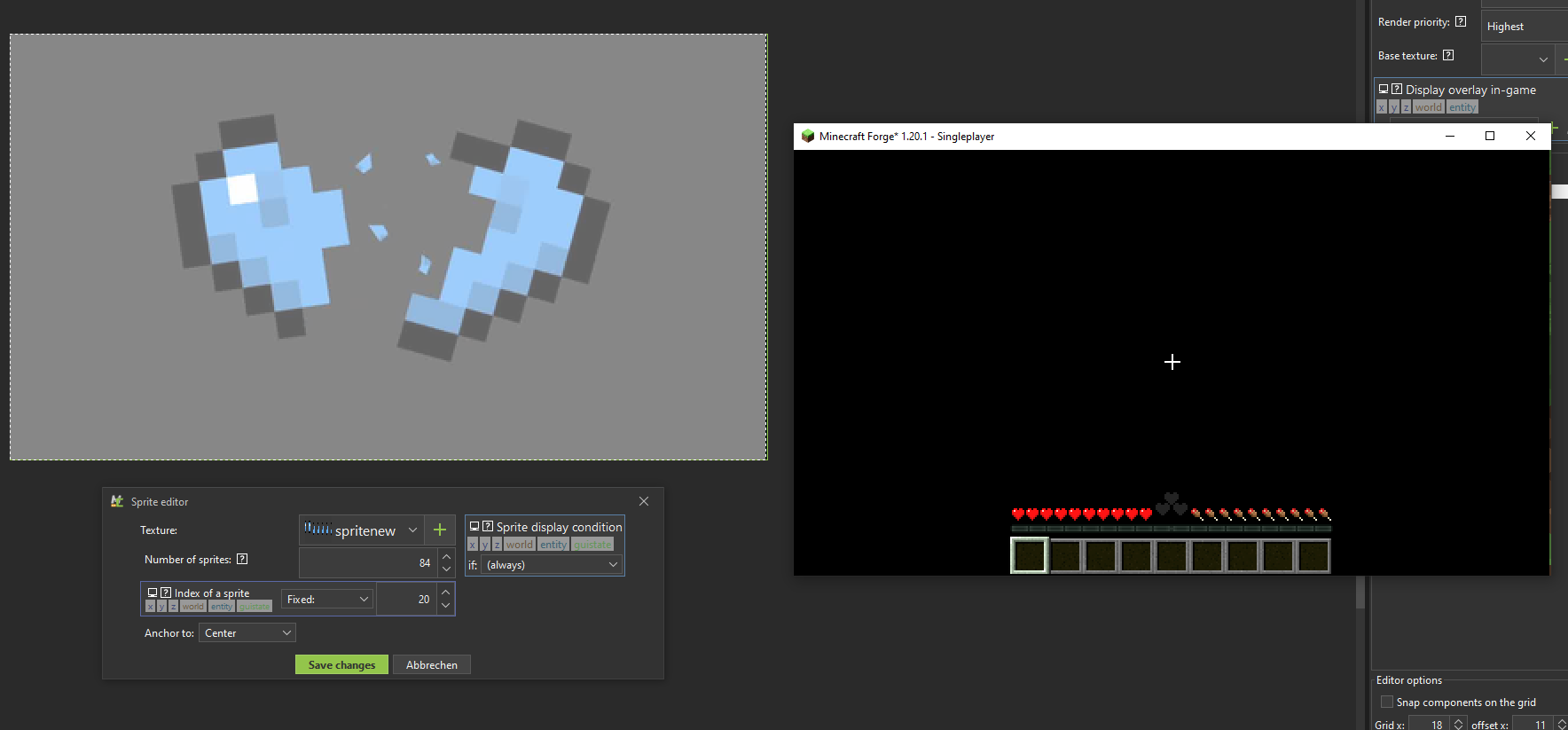Select first hotbar slot in Minecraft window
Screen dimensions: 1568x730
pos(1030,556)
